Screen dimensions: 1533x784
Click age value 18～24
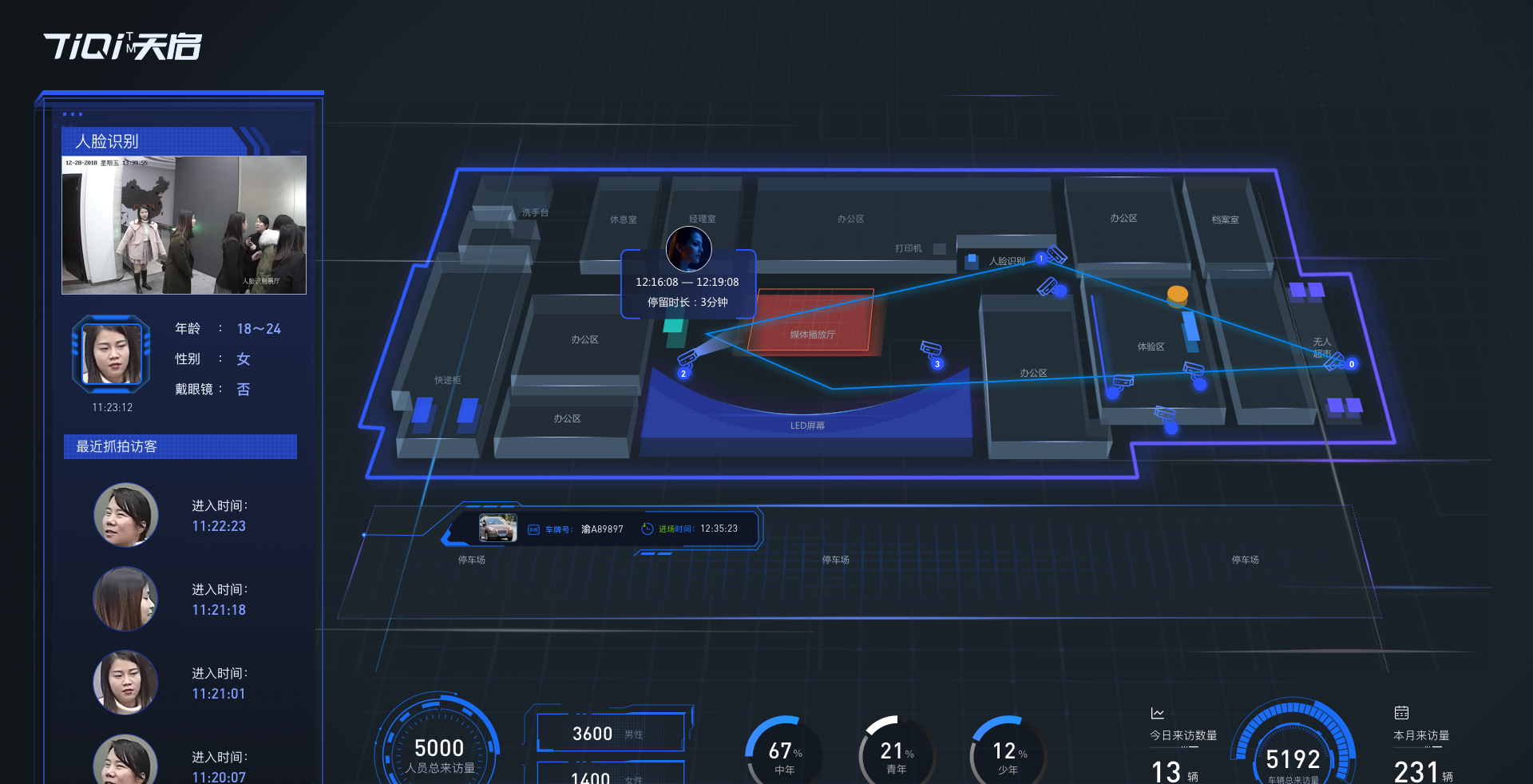click(x=259, y=329)
